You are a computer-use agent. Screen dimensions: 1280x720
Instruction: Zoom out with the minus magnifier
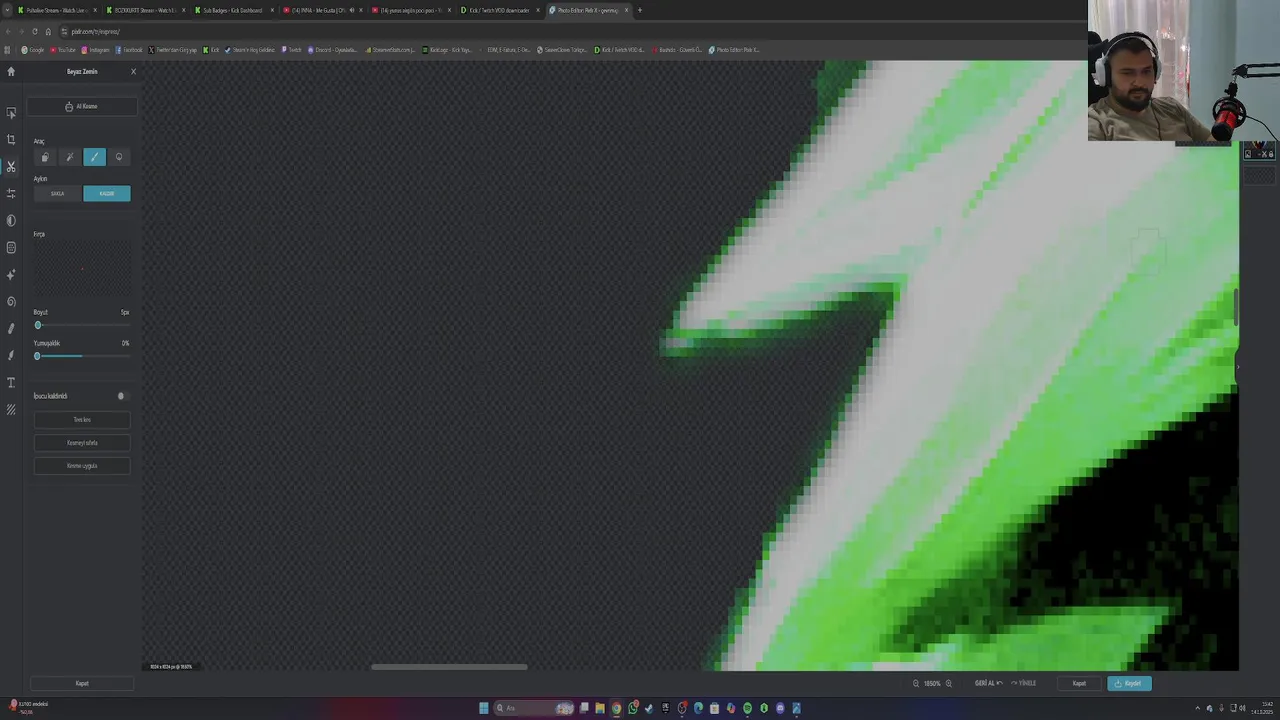(916, 684)
